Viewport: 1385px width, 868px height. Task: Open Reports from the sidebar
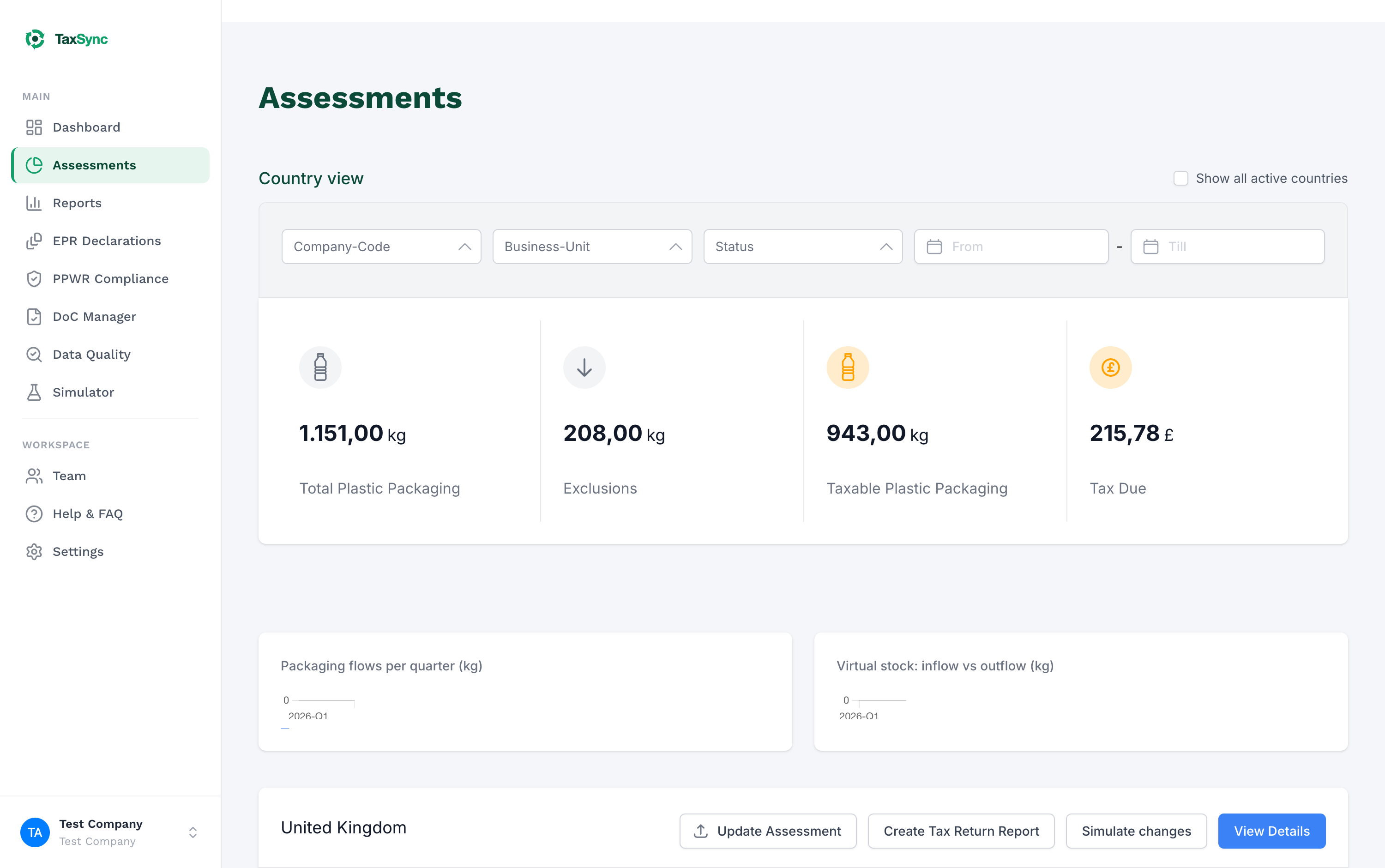pos(110,203)
